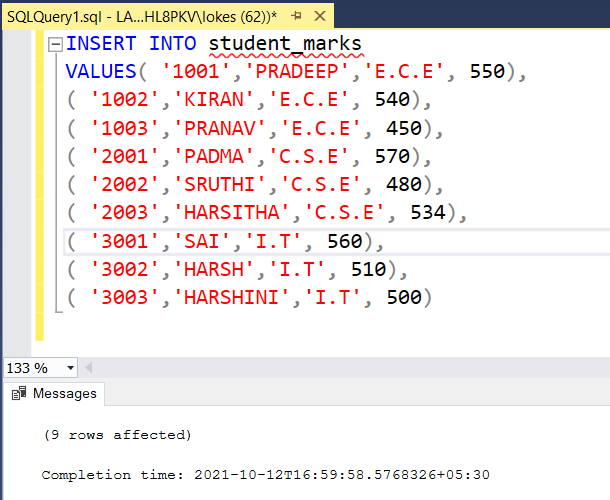Click the '1002' string value
Image resolution: width=610 pixels, height=500 pixels.
click(124, 100)
